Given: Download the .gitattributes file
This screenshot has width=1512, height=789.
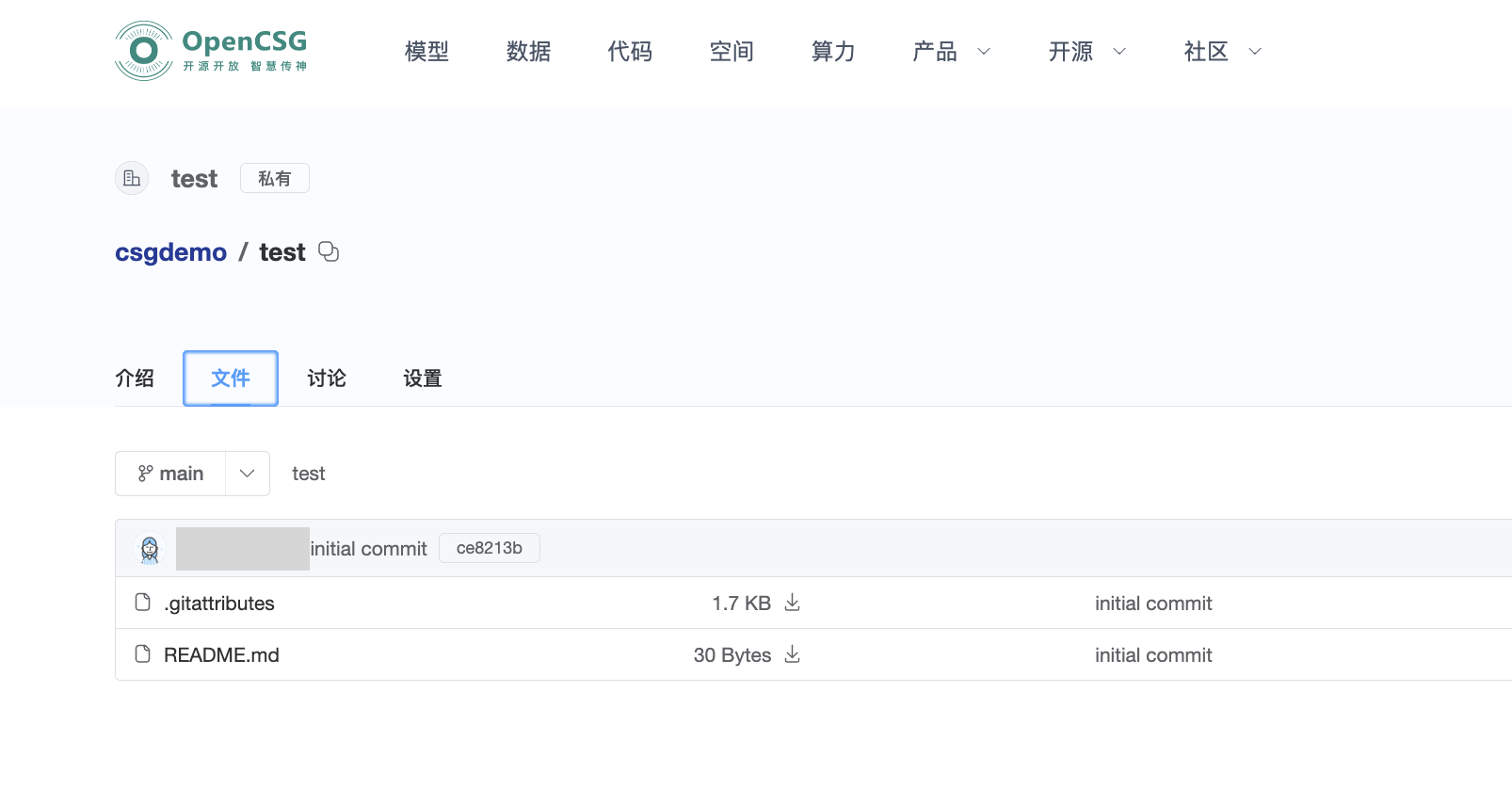Looking at the screenshot, I should 793,603.
